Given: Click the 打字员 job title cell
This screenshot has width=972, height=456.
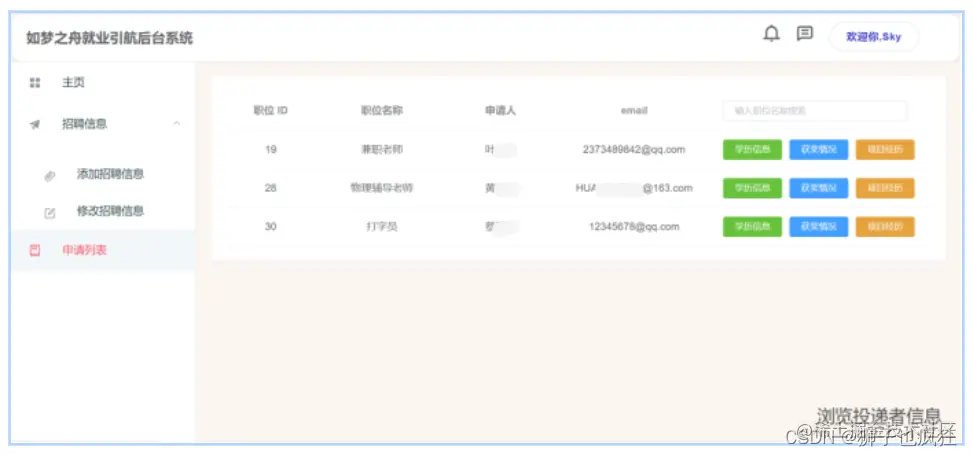Looking at the screenshot, I should pos(382,227).
